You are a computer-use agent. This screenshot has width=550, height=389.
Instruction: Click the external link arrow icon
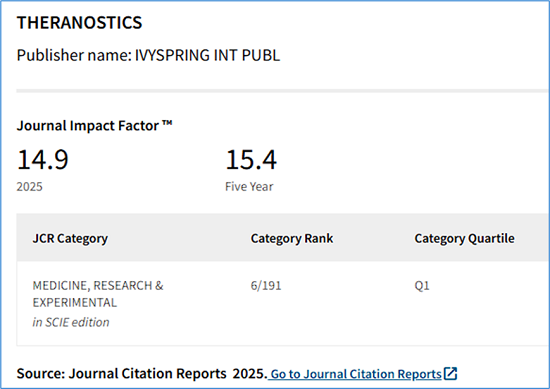(x=450, y=373)
